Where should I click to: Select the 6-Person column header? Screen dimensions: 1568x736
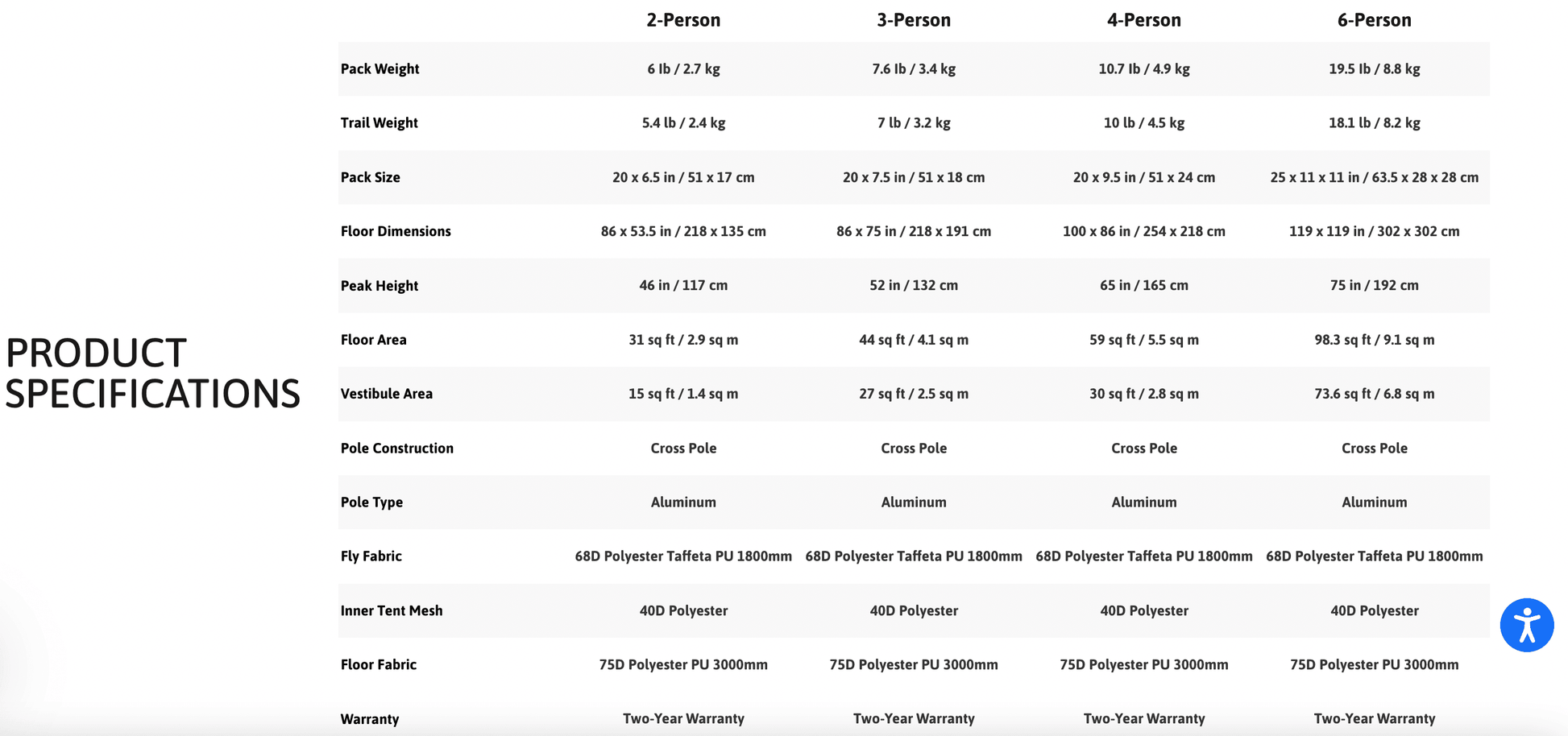[x=1374, y=20]
